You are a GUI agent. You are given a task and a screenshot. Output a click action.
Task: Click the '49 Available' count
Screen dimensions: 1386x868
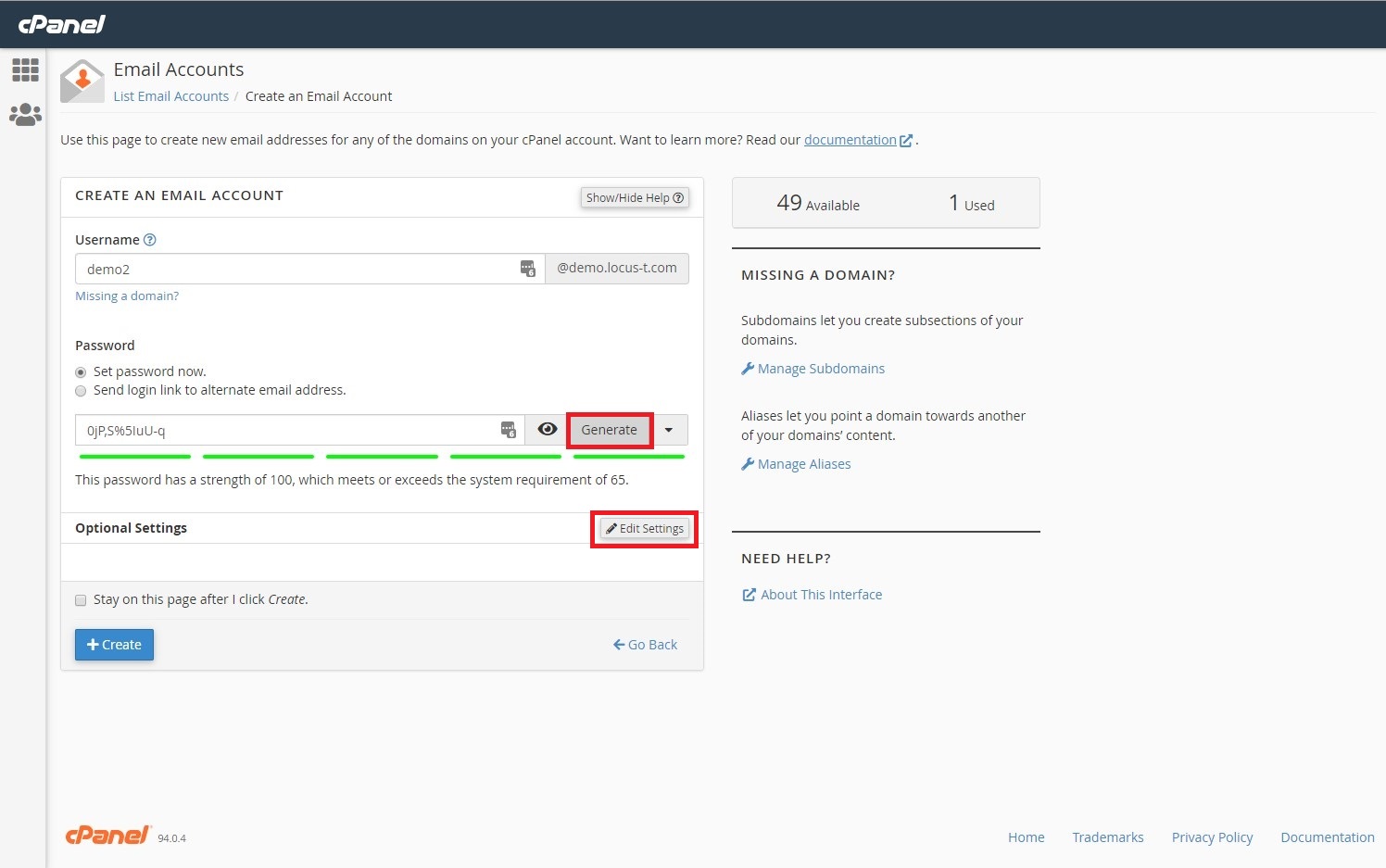818,203
